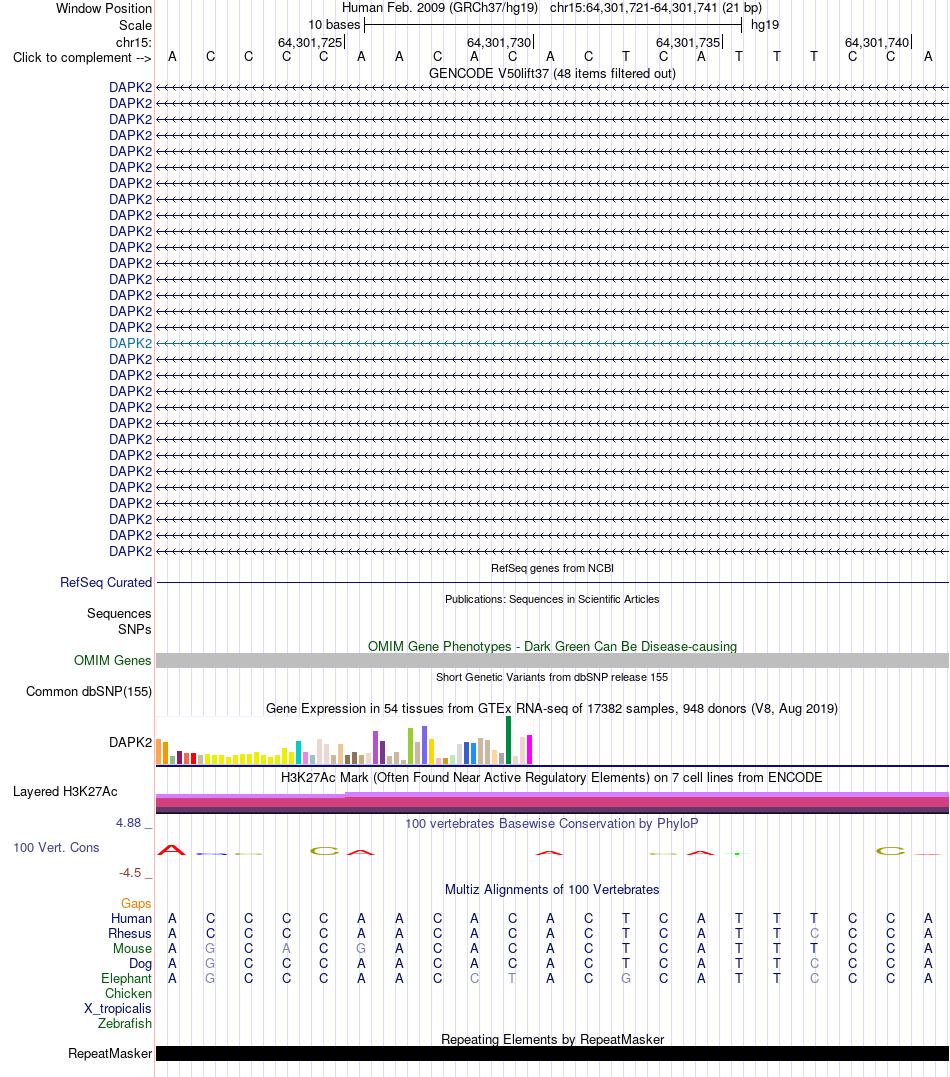
Task: Click the 4.88 upper scale value
Action: click(128, 823)
